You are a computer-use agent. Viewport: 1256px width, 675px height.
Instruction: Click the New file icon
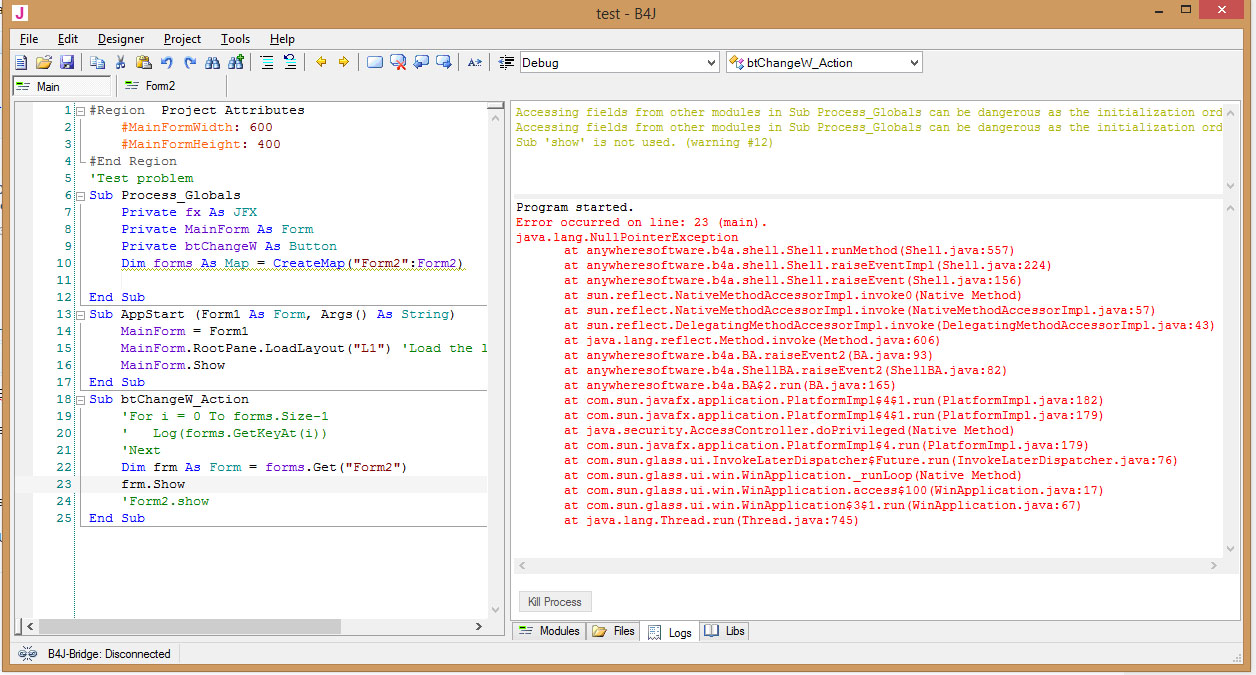pyautogui.click(x=21, y=62)
